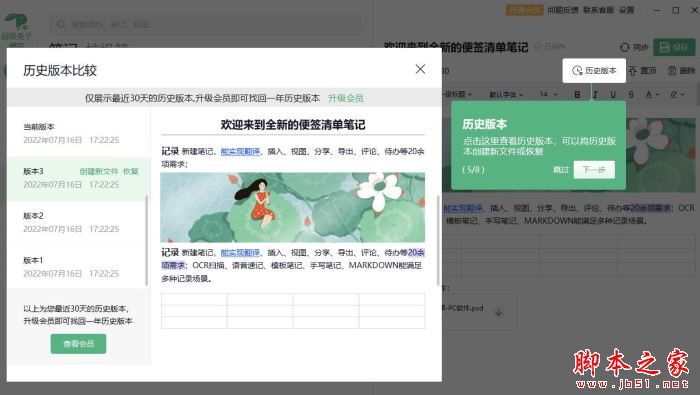This screenshot has width=700, height=395.
Task: Toggle Strikethrough formatting in the editor toolbar
Action: tap(631, 95)
